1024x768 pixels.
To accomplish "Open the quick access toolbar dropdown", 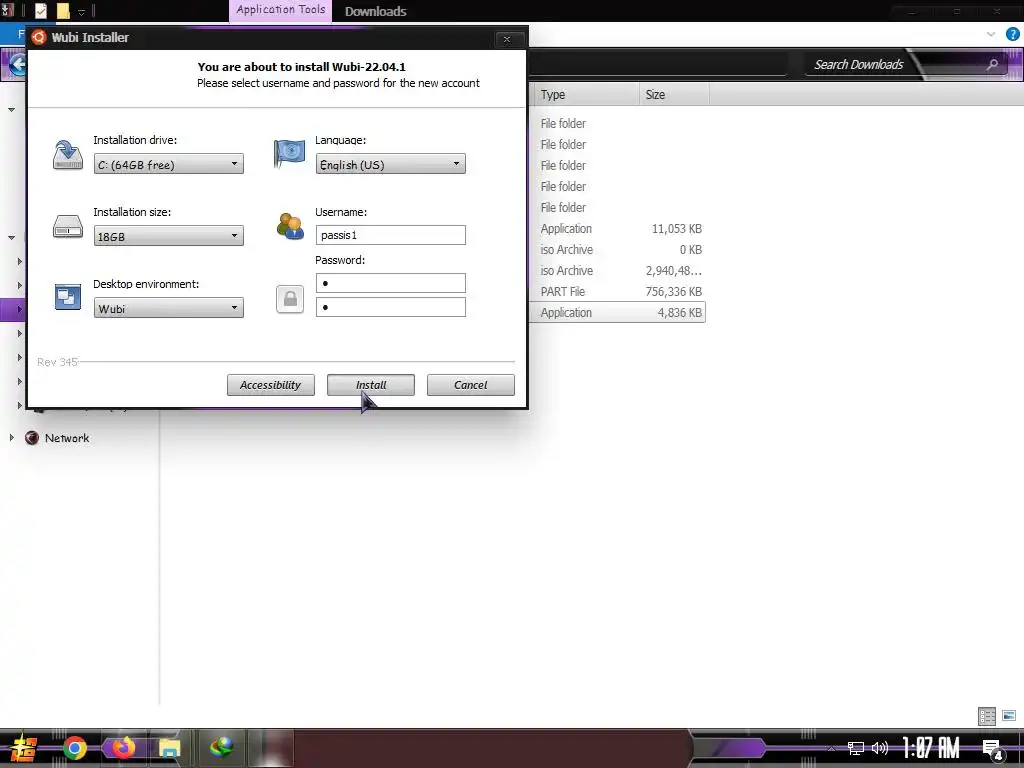I will [x=82, y=12].
